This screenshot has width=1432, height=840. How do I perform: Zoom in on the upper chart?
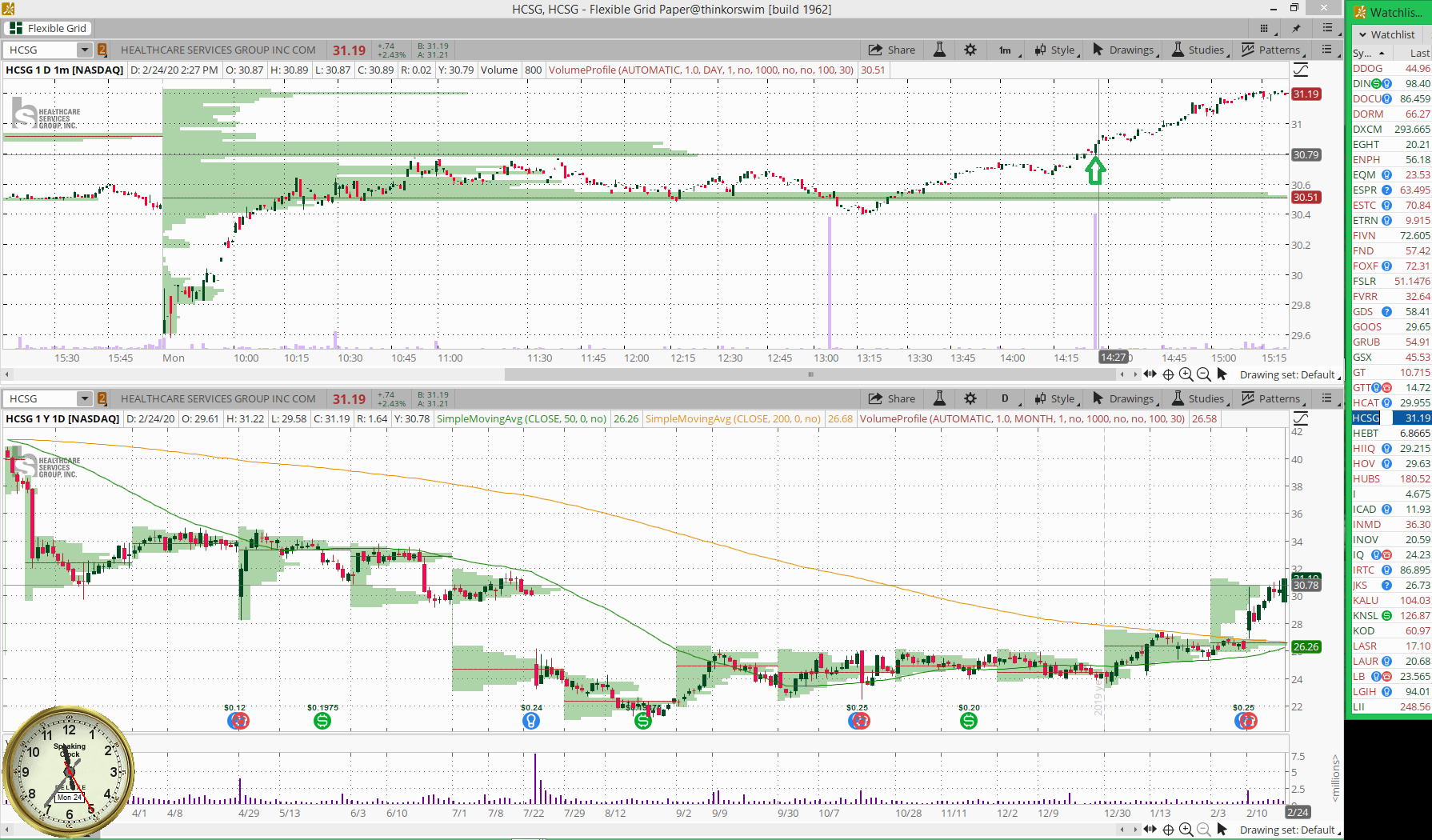[x=1186, y=374]
